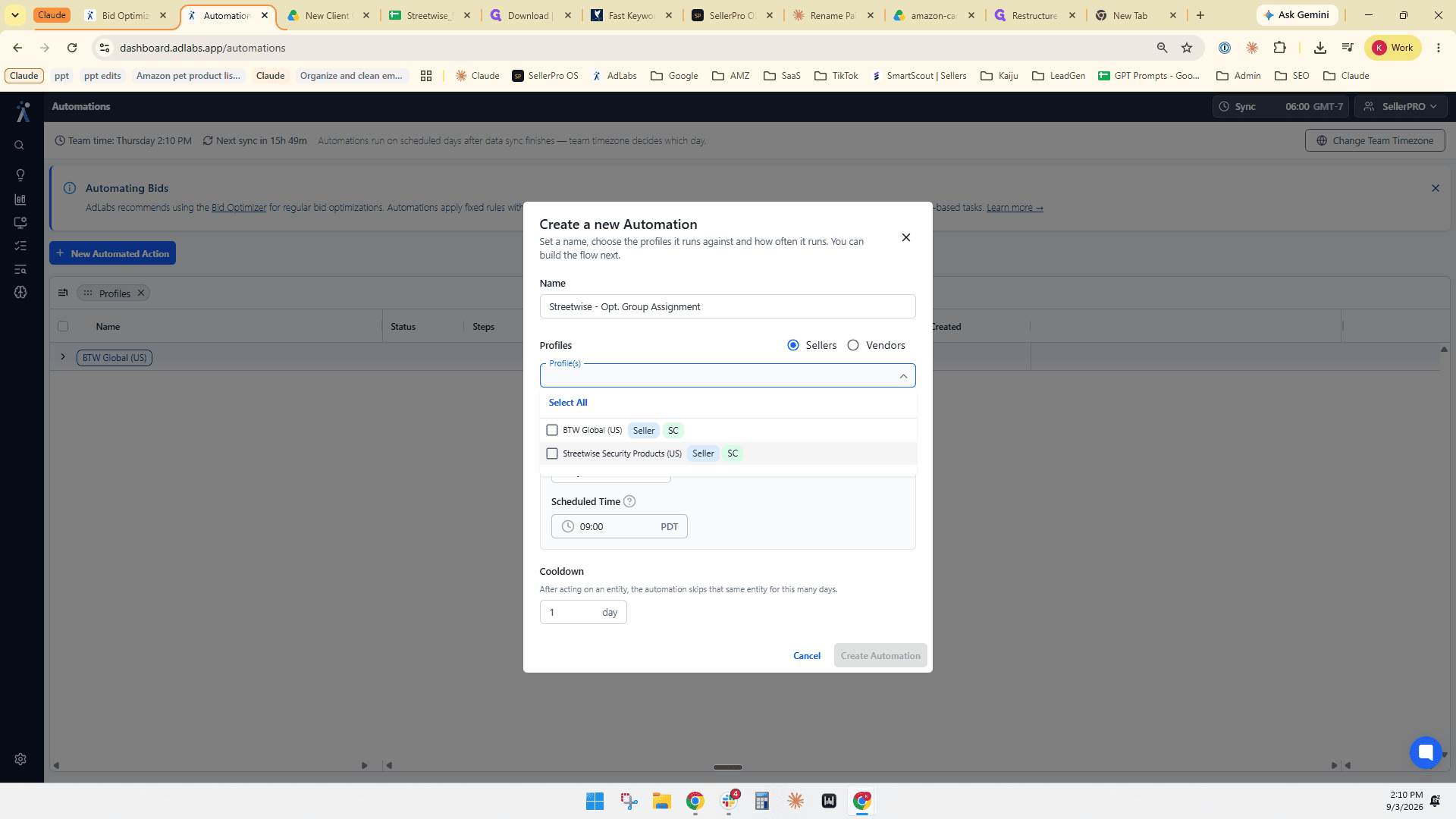Click Select All in profiles list
This screenshot has height=819, width=1456.
coord(568,403)
